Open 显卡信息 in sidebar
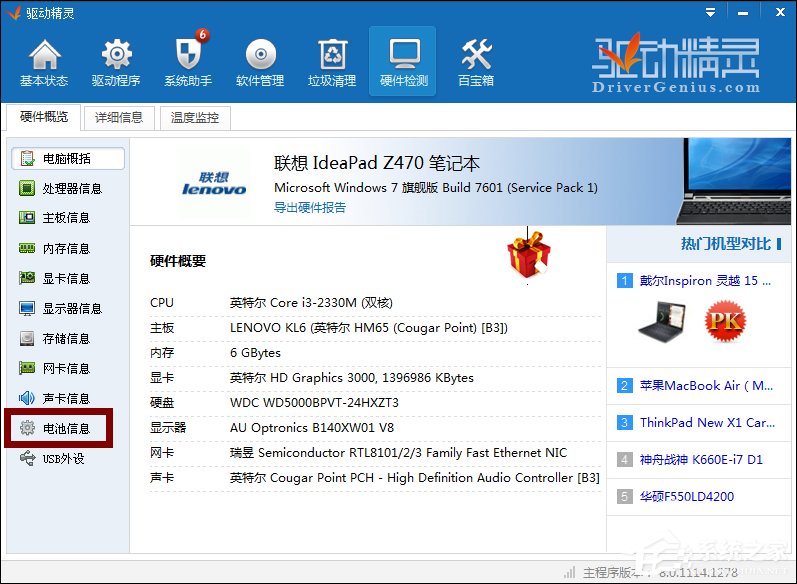This screenshot has height=584, width=797. pyautogui.click(x=66, y=278)
